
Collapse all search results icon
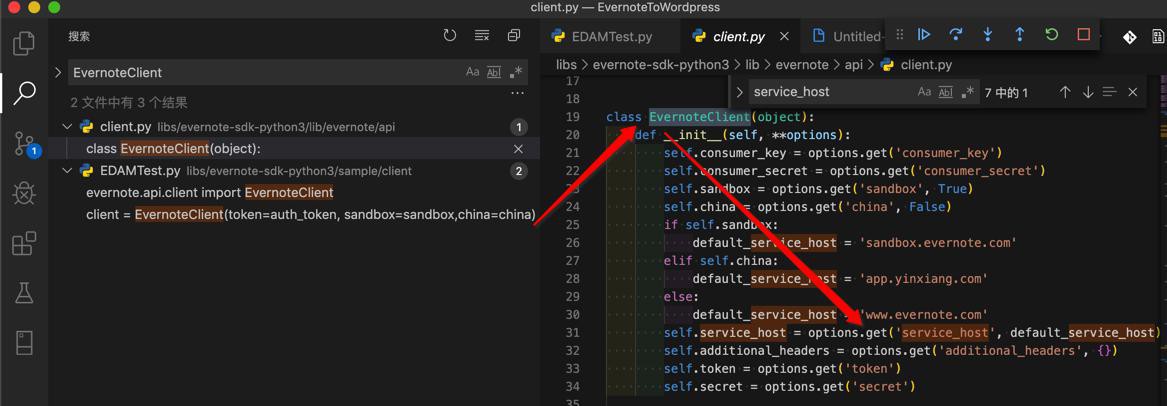[x=514, y=35]
